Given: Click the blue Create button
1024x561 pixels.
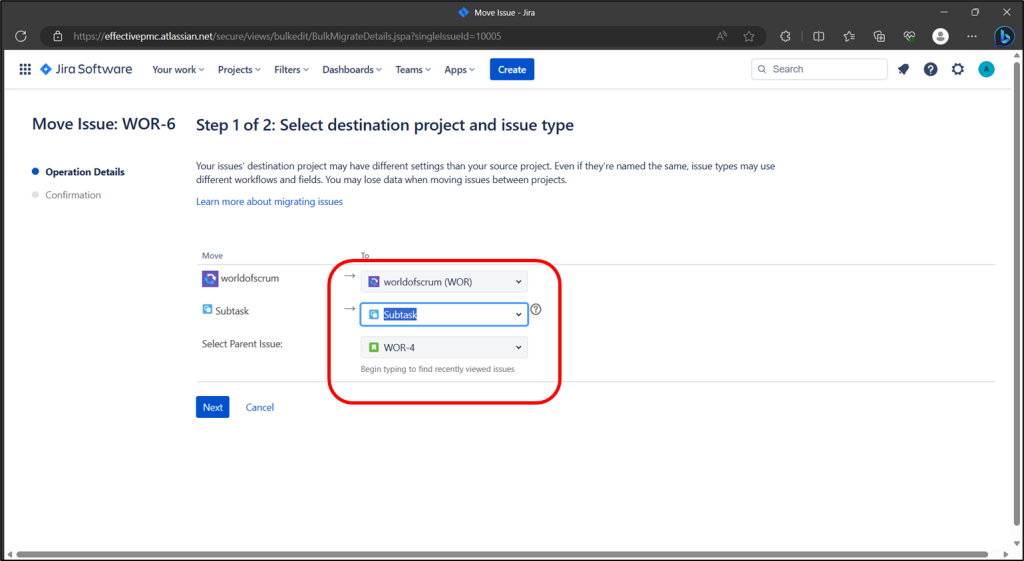Looking at the screenshot, I should click(512, 69).
